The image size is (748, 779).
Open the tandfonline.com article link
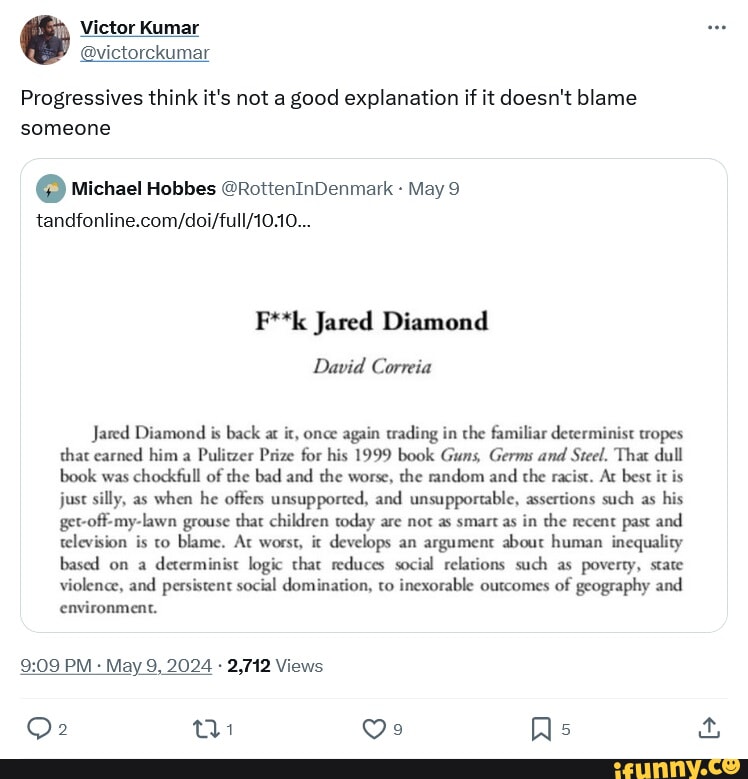coord(174,220)
